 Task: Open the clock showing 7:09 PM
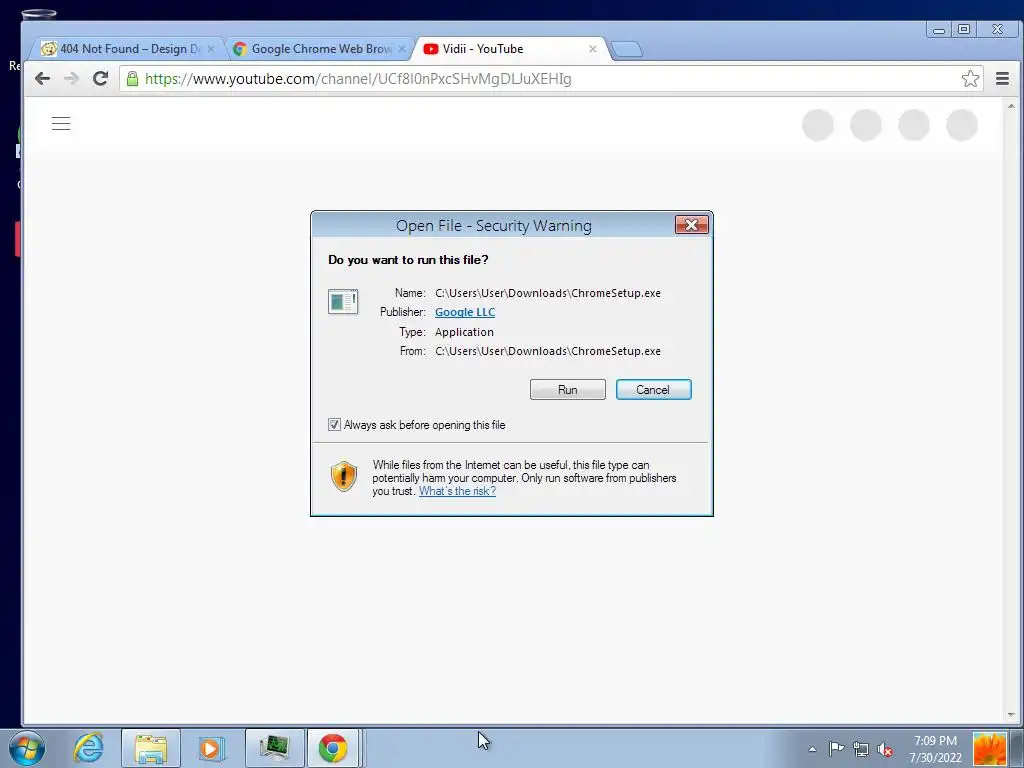pyautogui.click(x=935, y=749)
